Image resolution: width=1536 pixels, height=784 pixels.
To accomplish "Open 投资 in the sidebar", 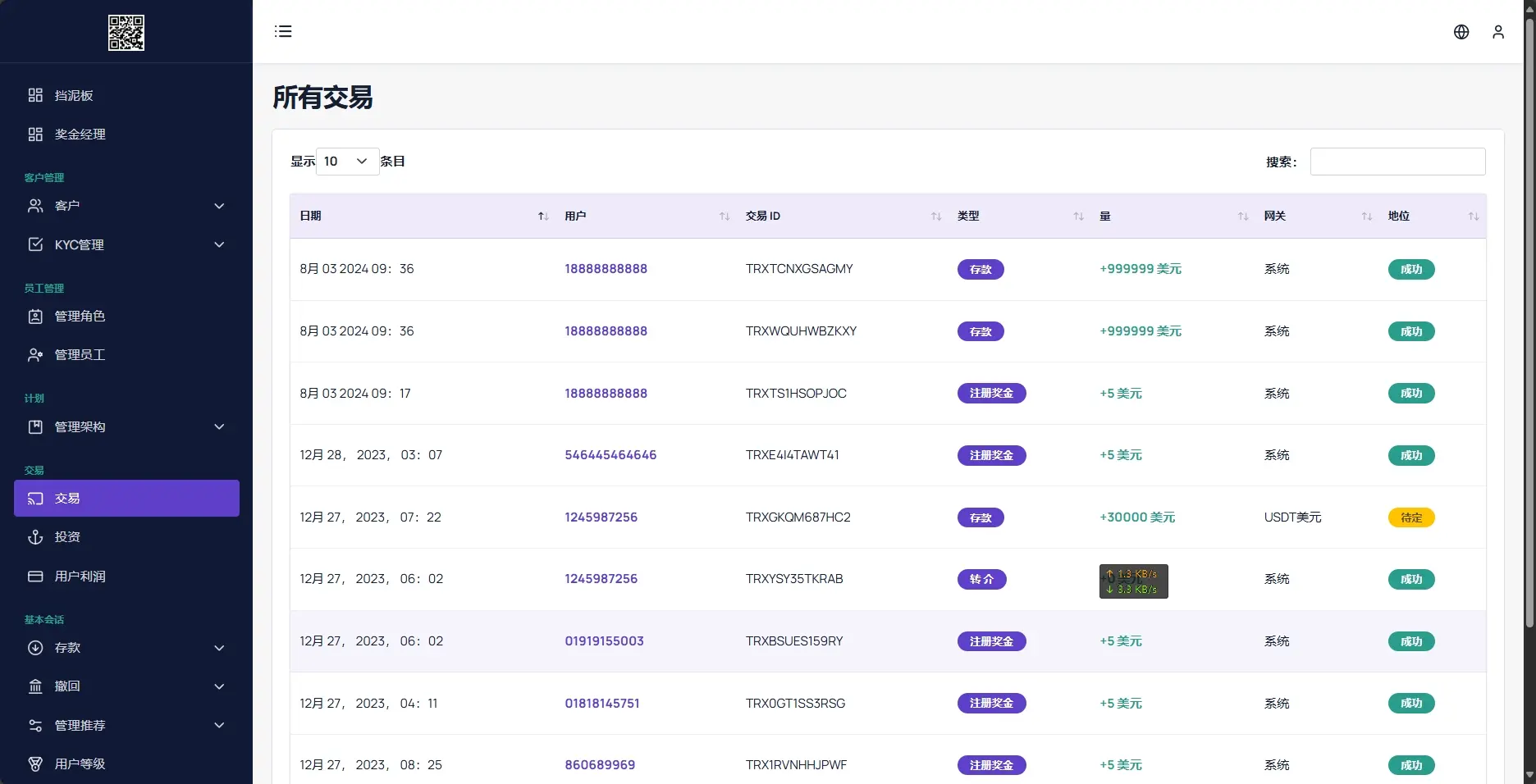I will tap(67, 537).
